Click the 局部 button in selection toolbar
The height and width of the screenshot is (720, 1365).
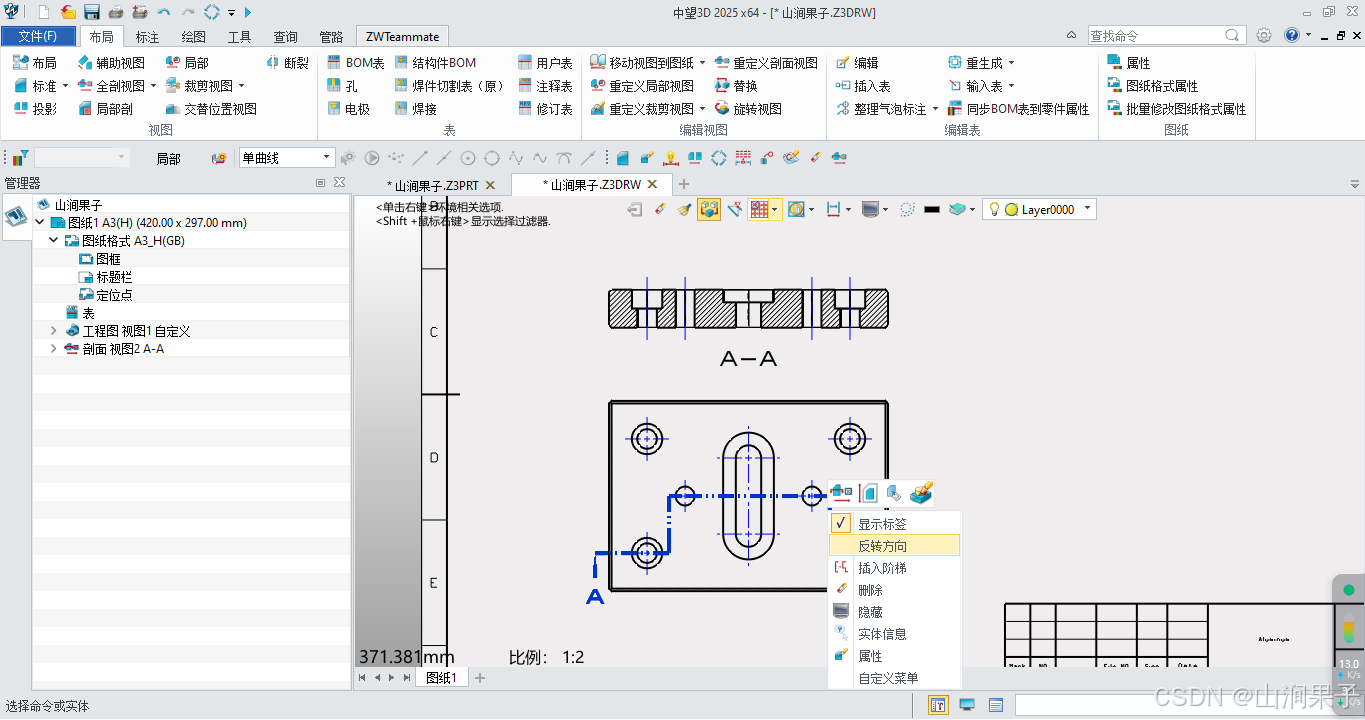(x=169, y=158)
